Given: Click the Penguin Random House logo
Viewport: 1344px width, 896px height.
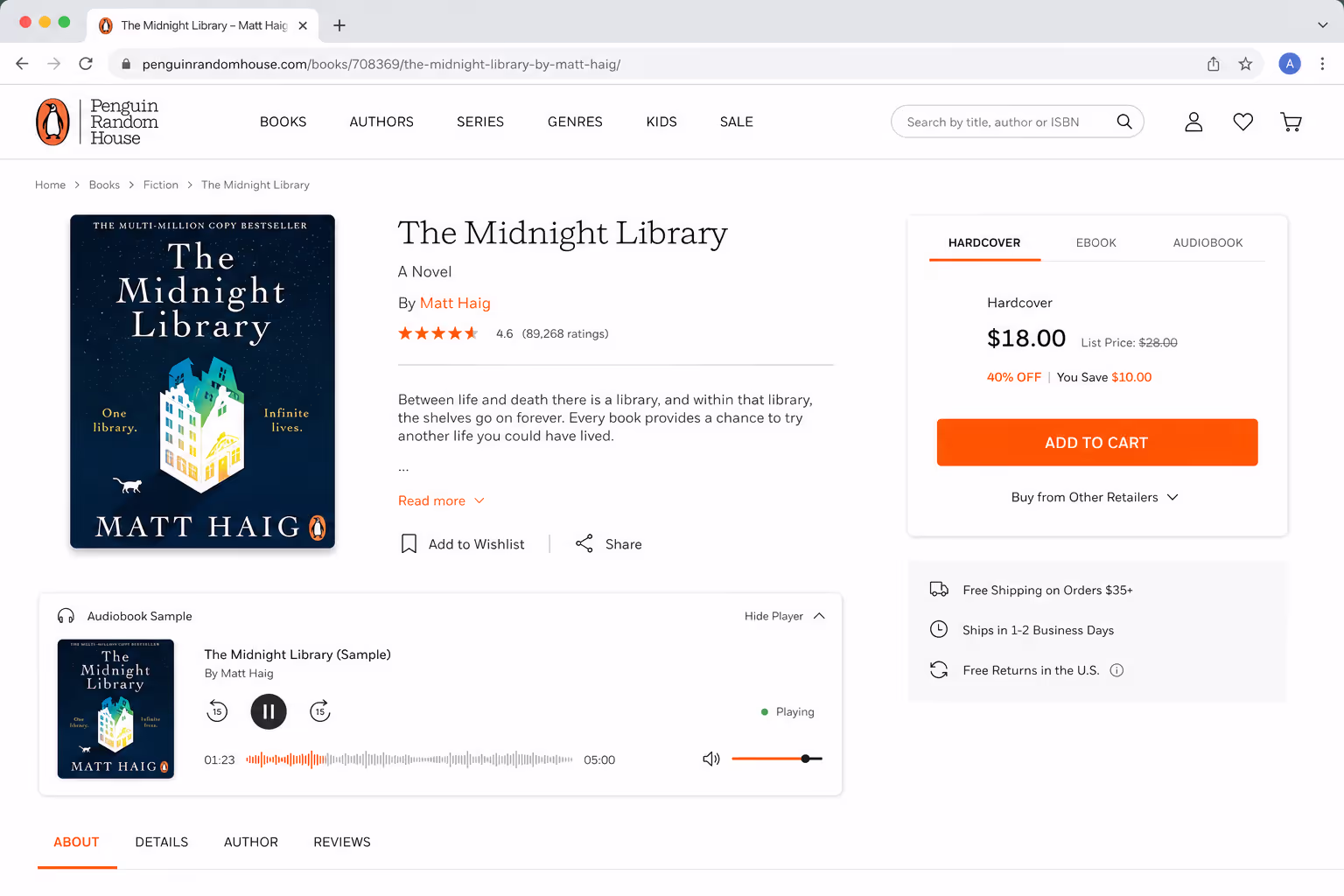Looking at the screenshot, I should 97,122.
